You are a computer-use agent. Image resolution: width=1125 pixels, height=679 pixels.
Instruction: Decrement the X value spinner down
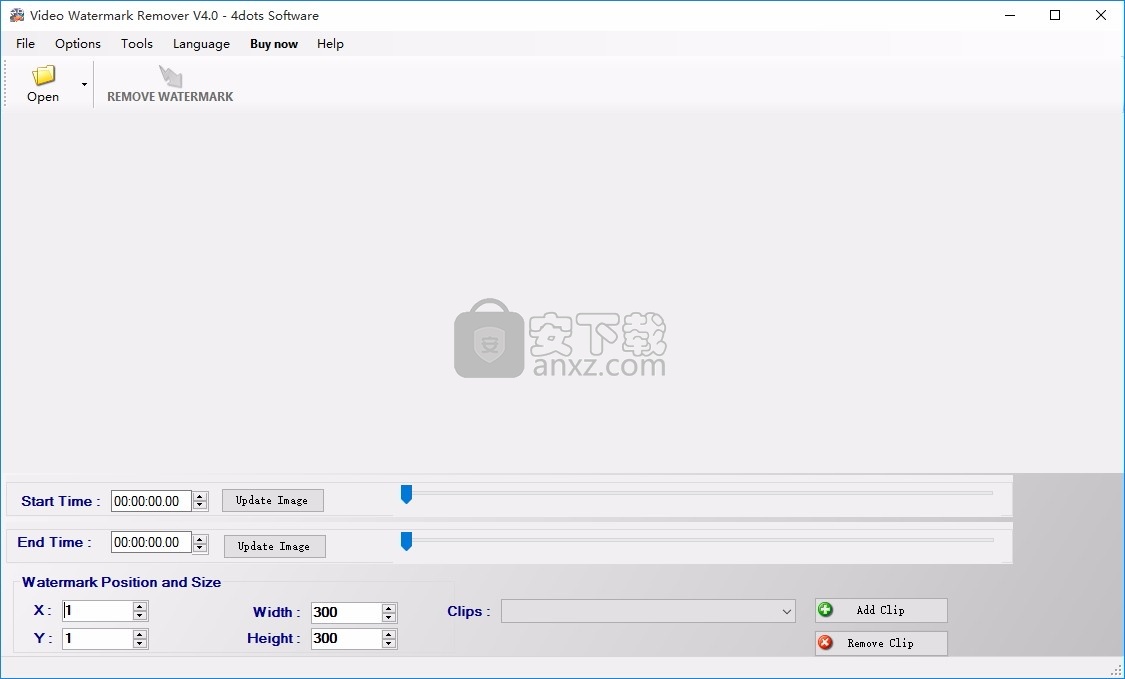pyautogui.click(x=140, y=616)
